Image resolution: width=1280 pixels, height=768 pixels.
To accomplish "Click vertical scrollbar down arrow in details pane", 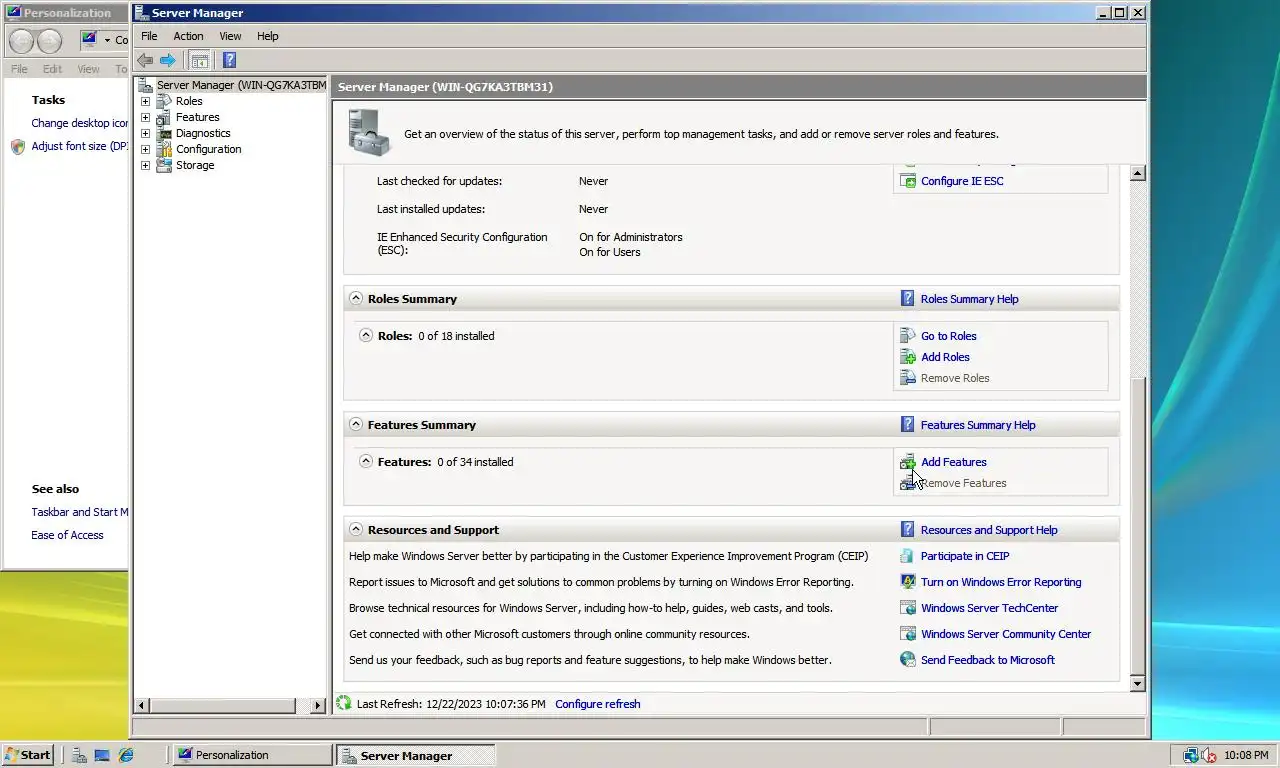I will (1137, 684).
